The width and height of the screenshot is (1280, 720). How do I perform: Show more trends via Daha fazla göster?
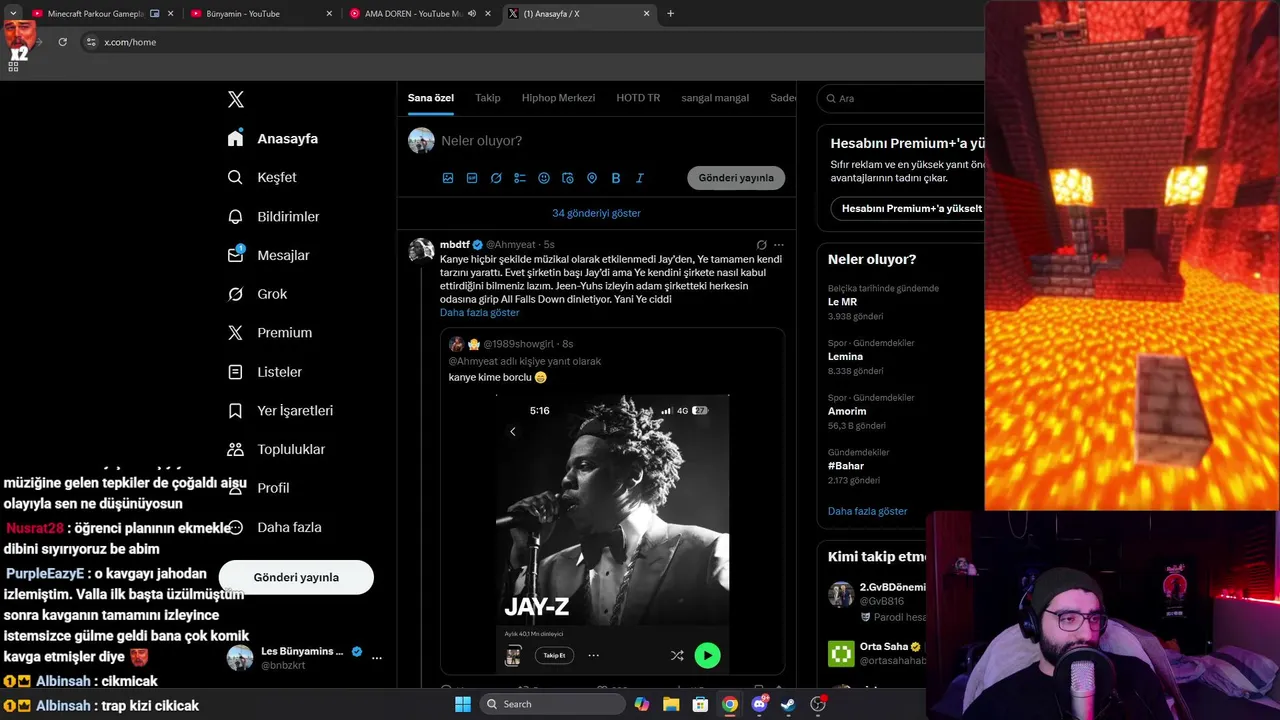point(867,511)
